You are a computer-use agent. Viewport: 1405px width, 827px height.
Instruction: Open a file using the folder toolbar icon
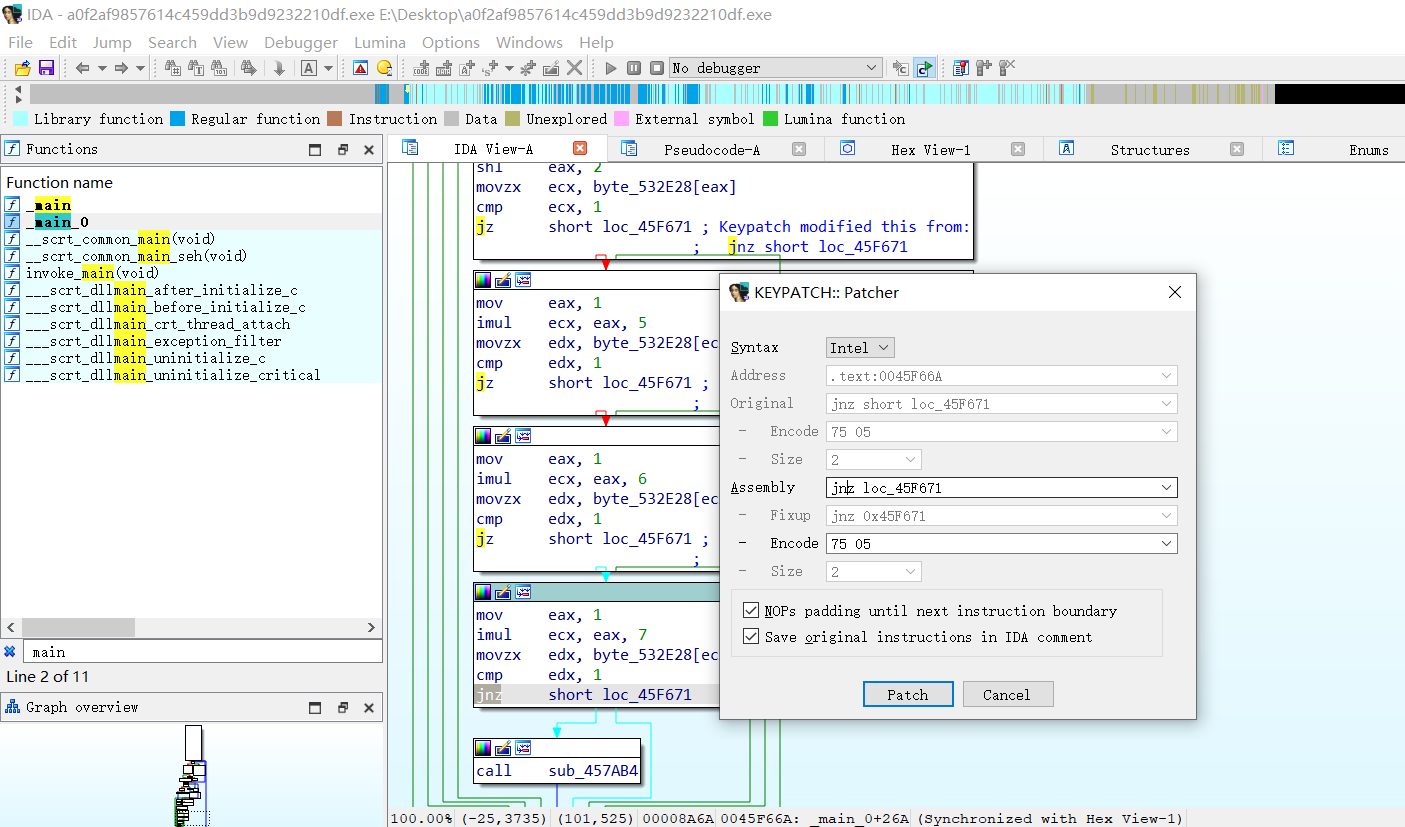(20, 68)
